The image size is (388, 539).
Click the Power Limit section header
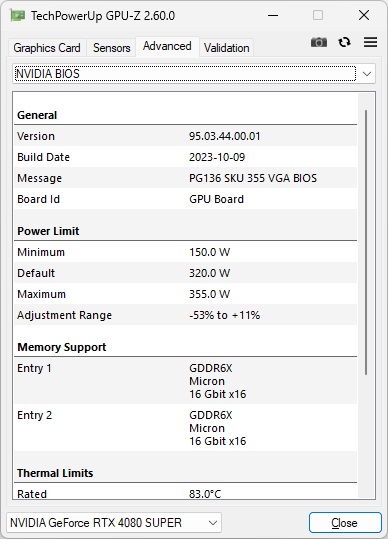48,231
